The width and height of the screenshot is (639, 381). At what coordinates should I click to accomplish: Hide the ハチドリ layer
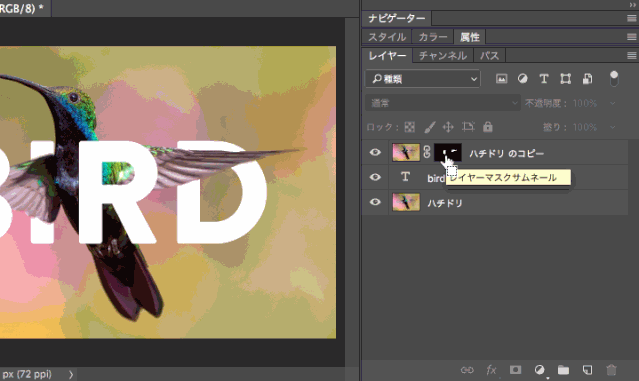click(375, 202)
